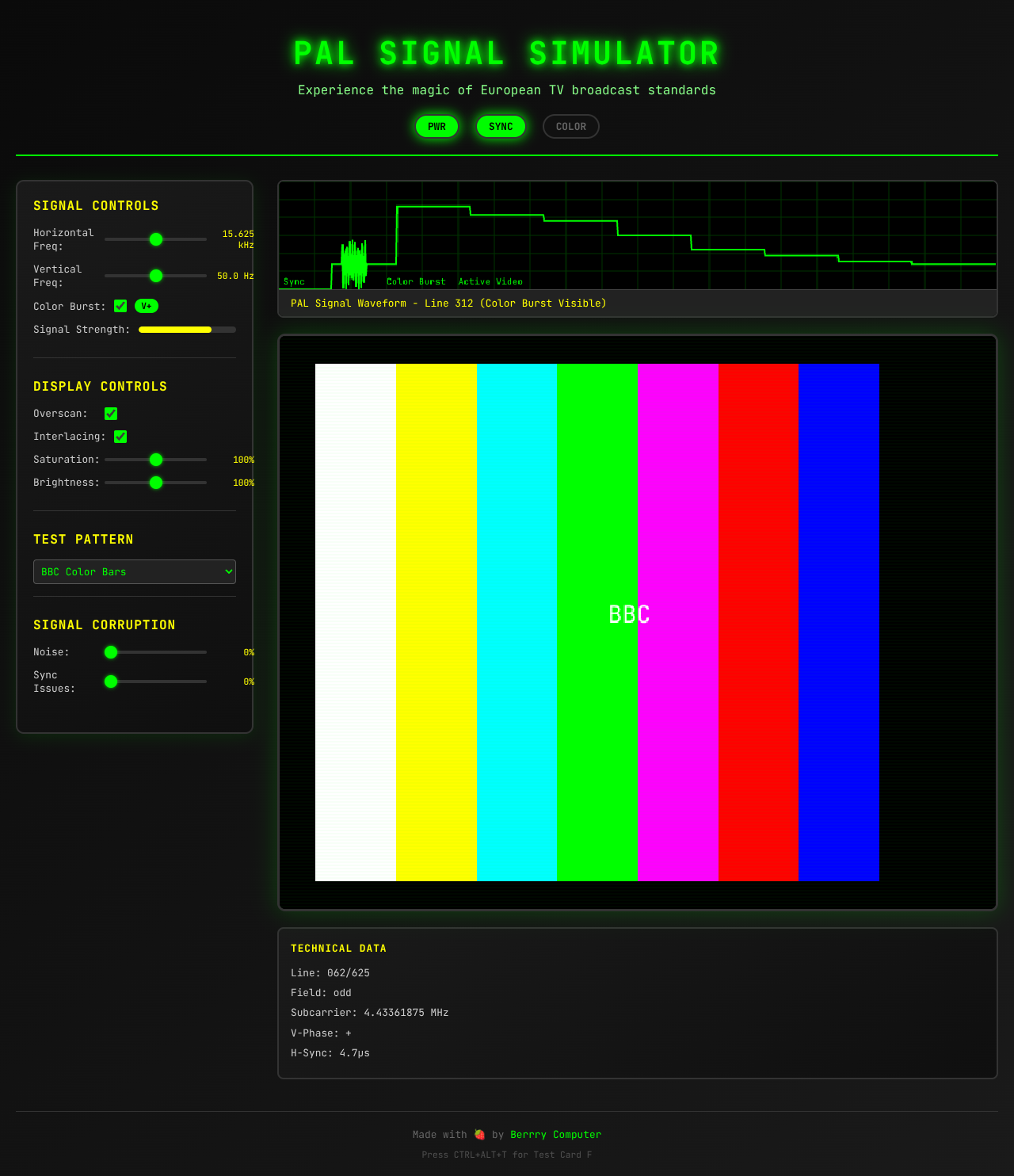Click the SYNC status indicator
This screenshot has width=1014, height=1176.
coord(500,126)
